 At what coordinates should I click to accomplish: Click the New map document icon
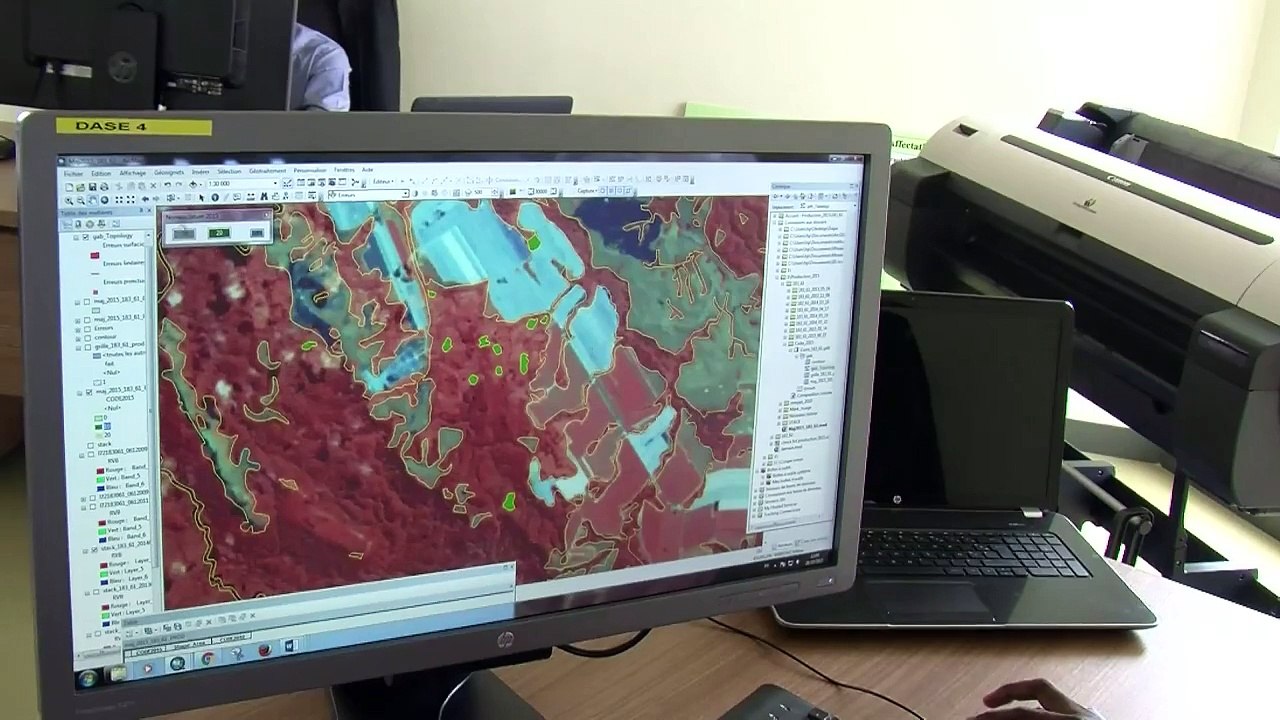[x=69, y=187]
